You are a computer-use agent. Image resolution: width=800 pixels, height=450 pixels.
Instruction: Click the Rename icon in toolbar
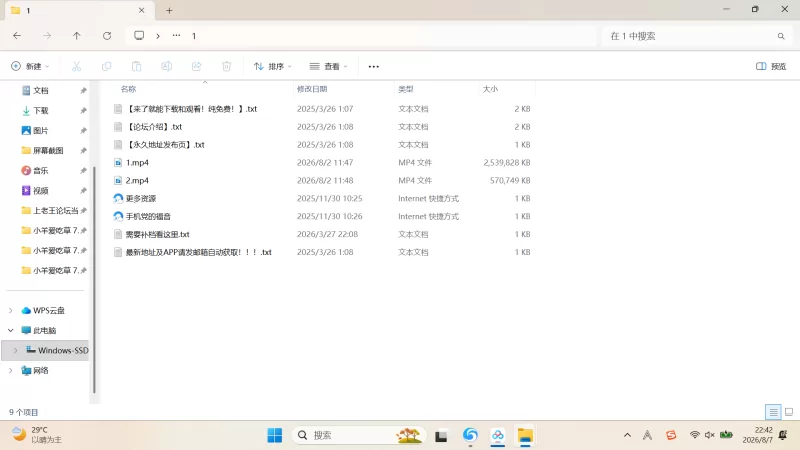(x=166, y=66)
